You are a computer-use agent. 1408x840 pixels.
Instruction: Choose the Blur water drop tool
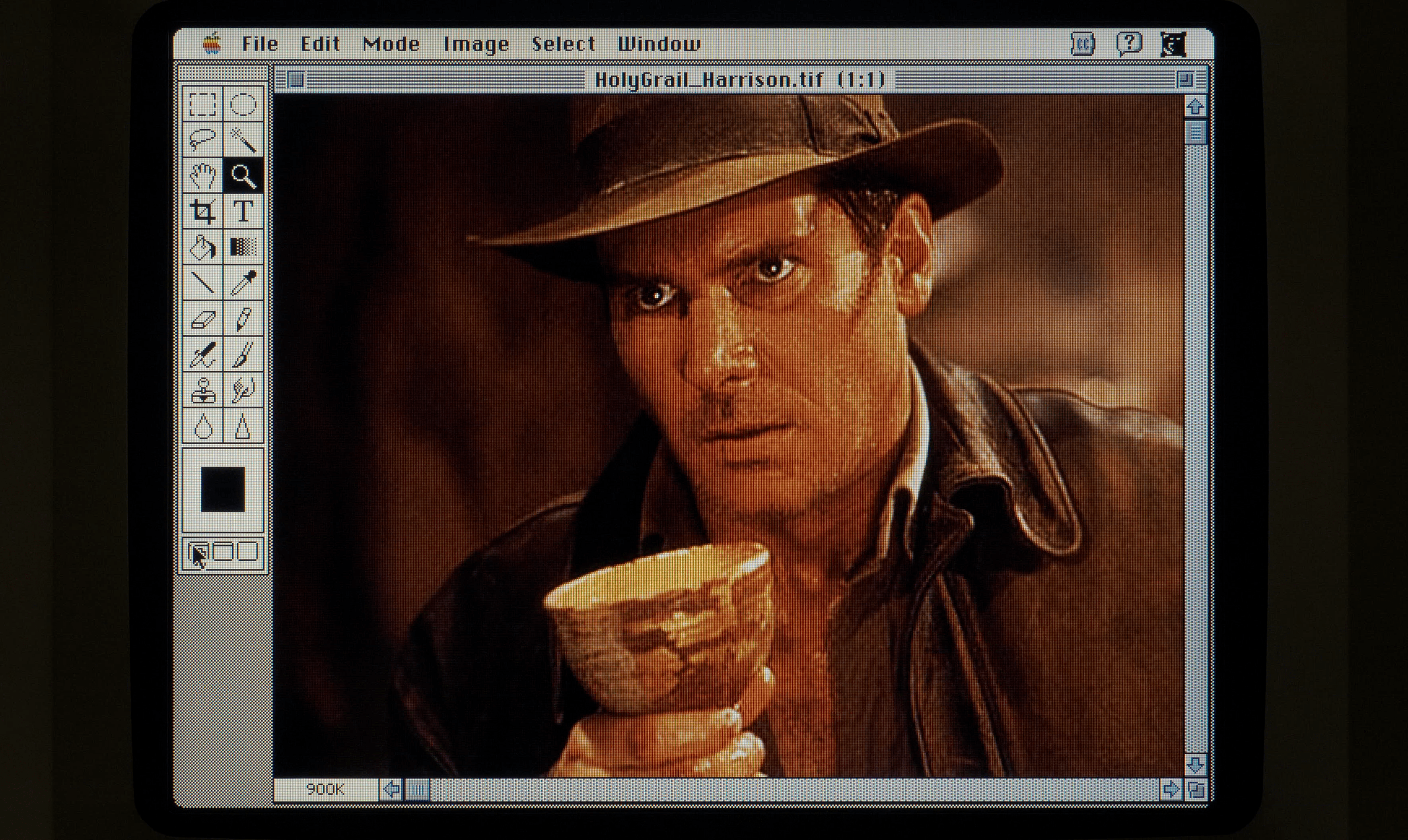tap(202, 425)
